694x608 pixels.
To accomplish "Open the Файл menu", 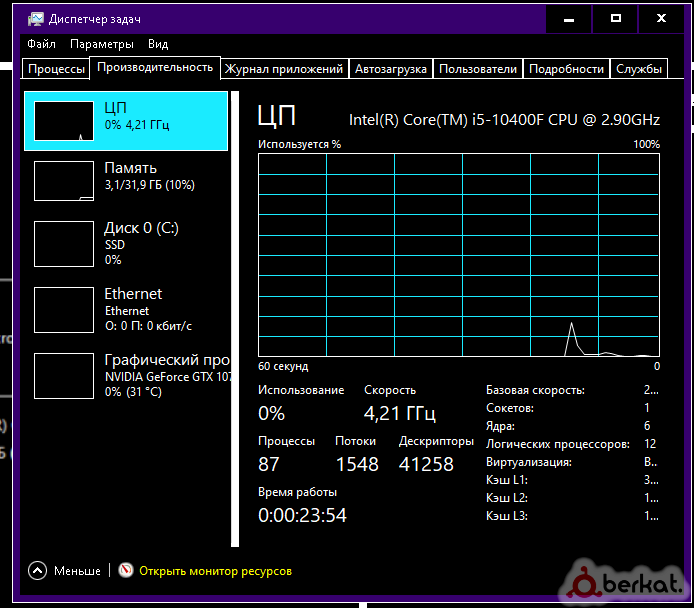I will [41, 44].
